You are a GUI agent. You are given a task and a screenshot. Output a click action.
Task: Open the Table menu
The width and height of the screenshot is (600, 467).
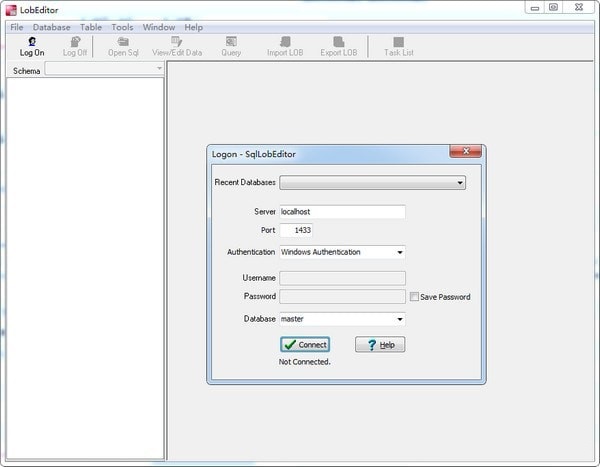coord(91,27)
